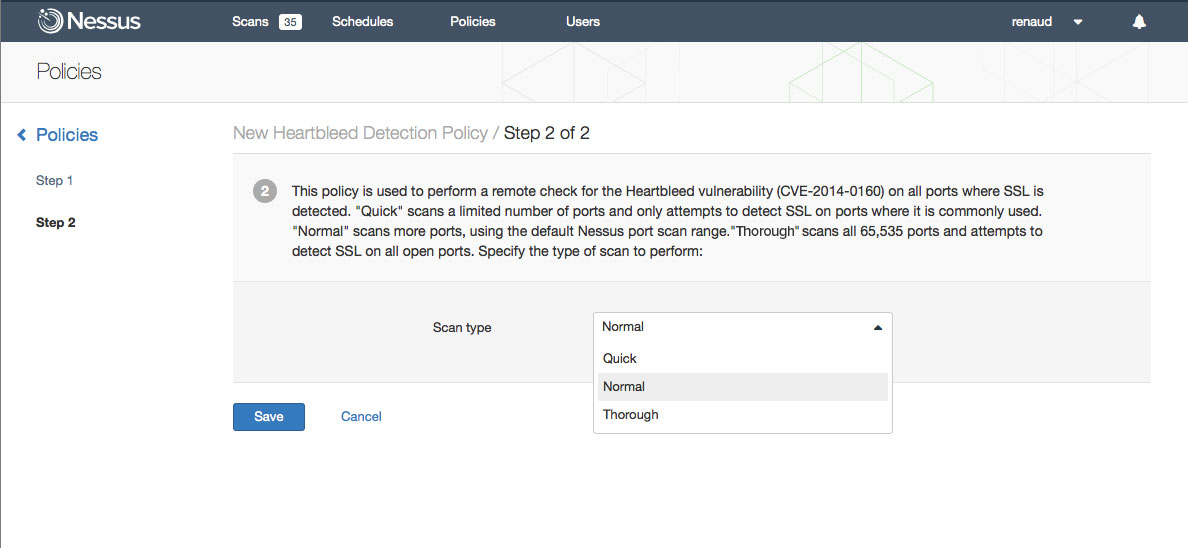Screen dimensions: 1188x548
Task: Click the renaud username in header
Action: pos(1032,22)
